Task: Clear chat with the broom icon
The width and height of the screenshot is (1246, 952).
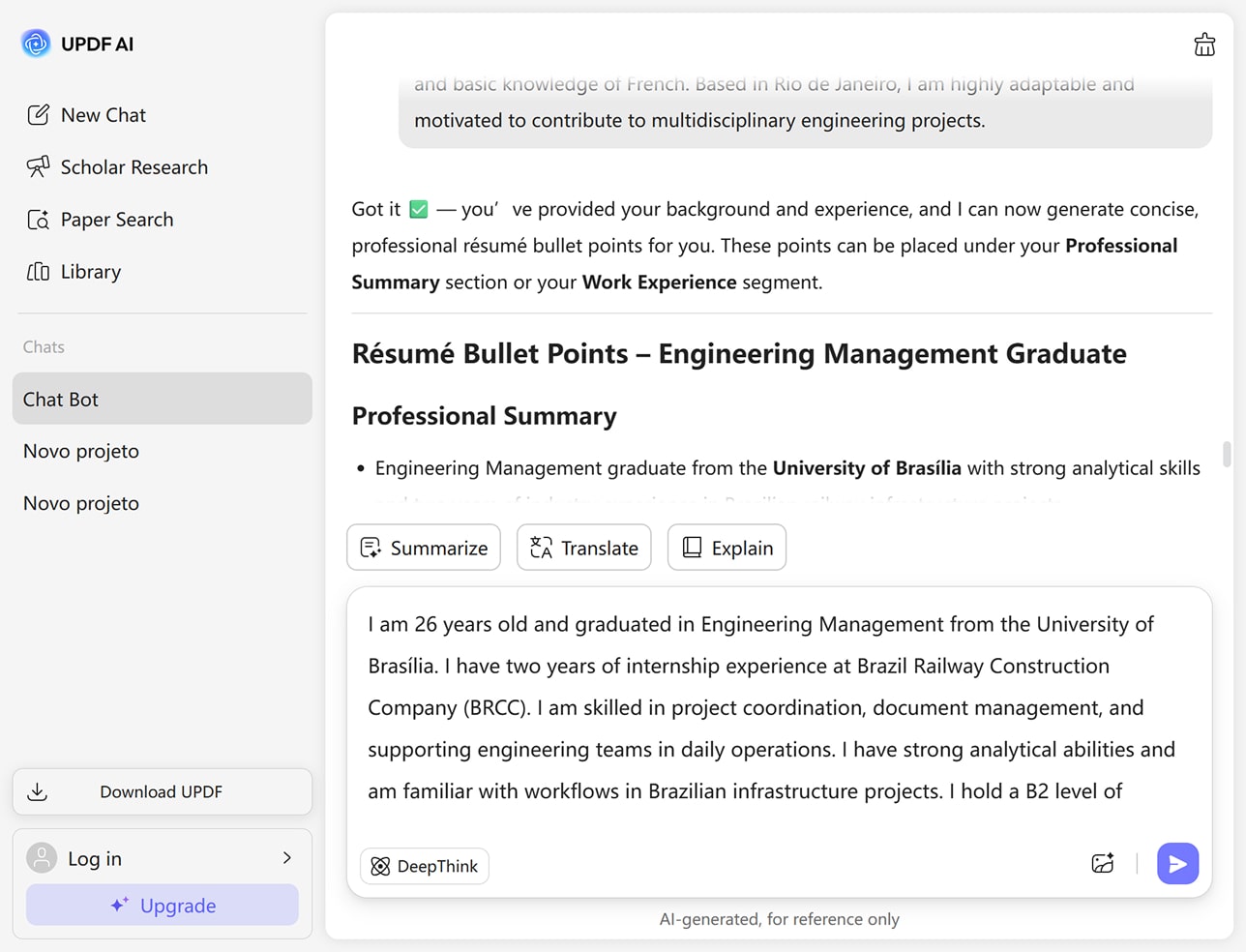Action: coord(1204,45)
